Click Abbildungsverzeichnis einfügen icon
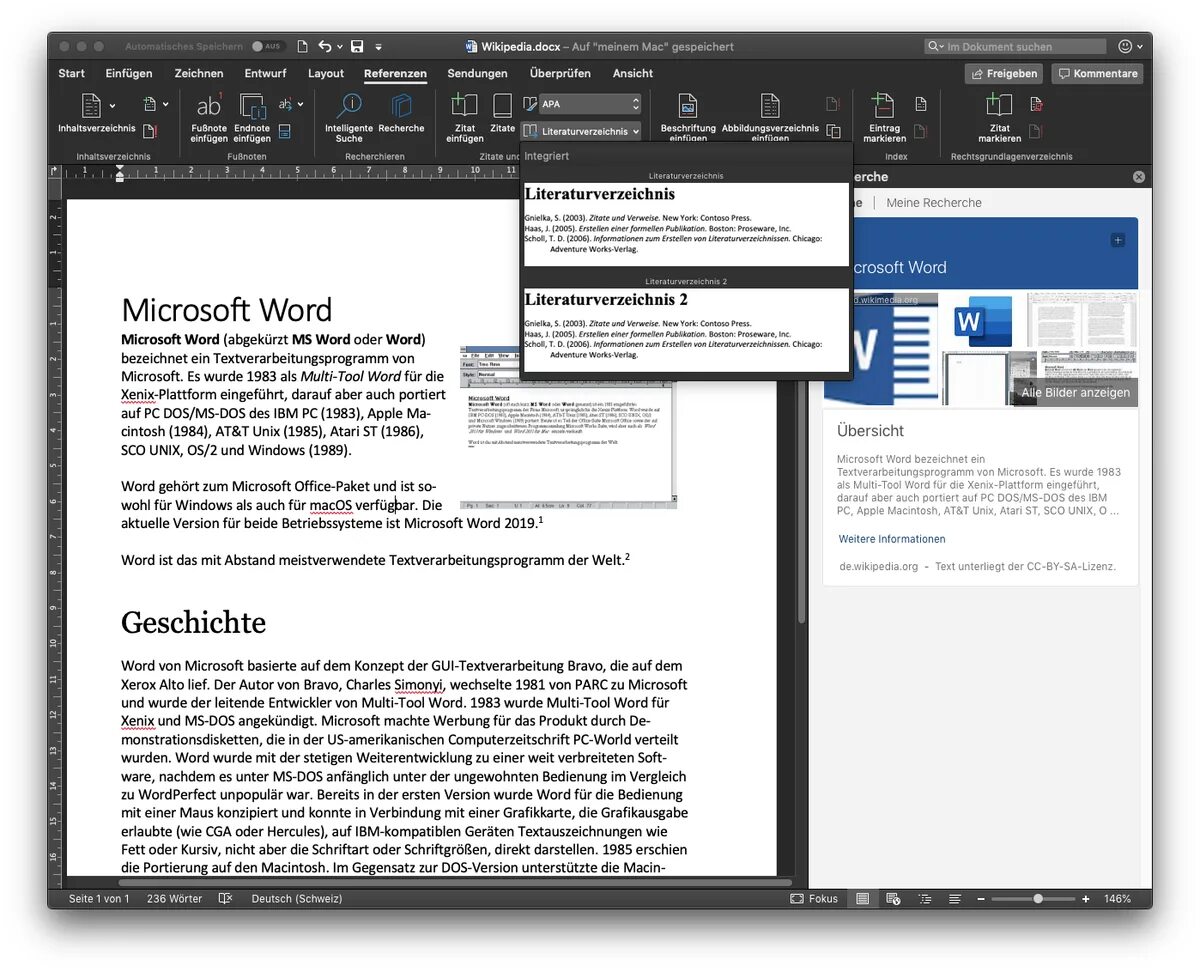Image resolution: width=1200 pixels, height=972 pixels. [770, 106]
